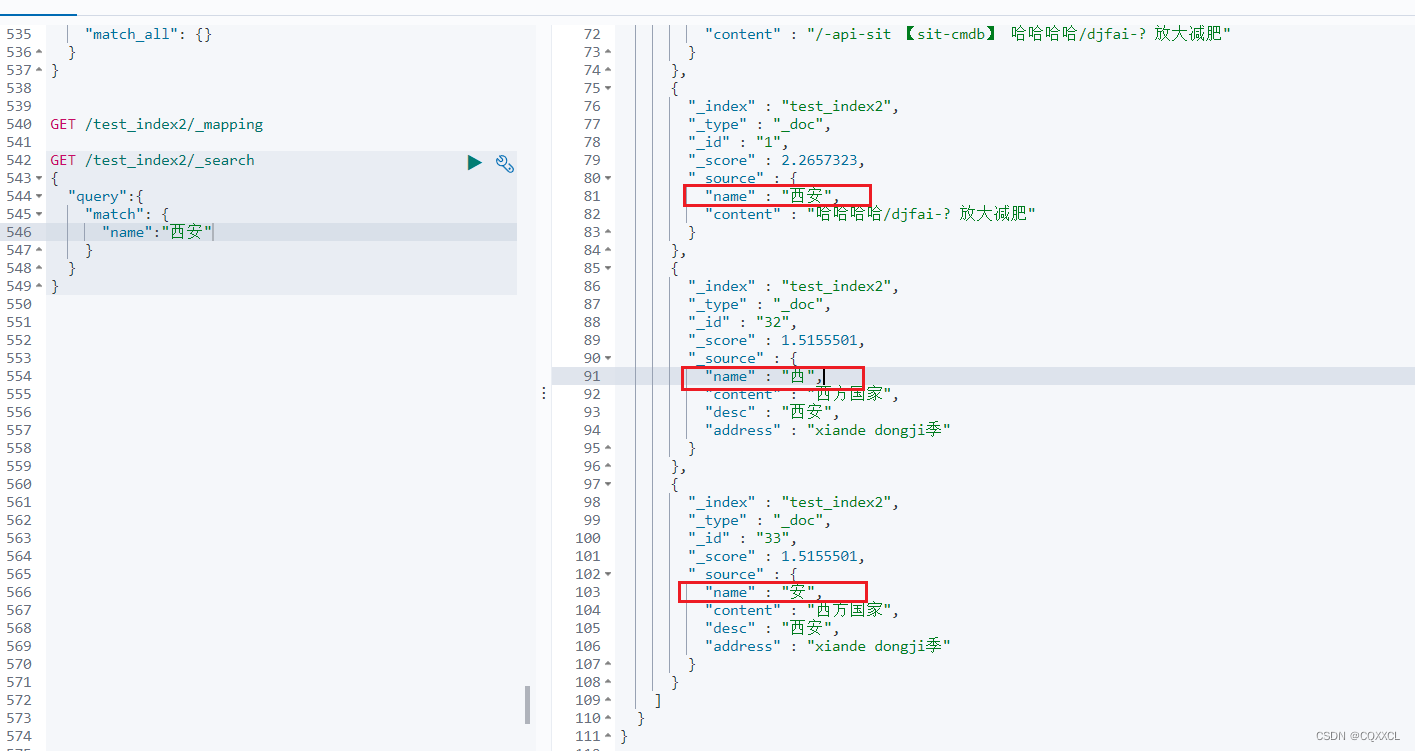The width and height of the screenshot is (1415, 751).
Task: Click the "_index" line at output line 76
Action: click(794, 106)
